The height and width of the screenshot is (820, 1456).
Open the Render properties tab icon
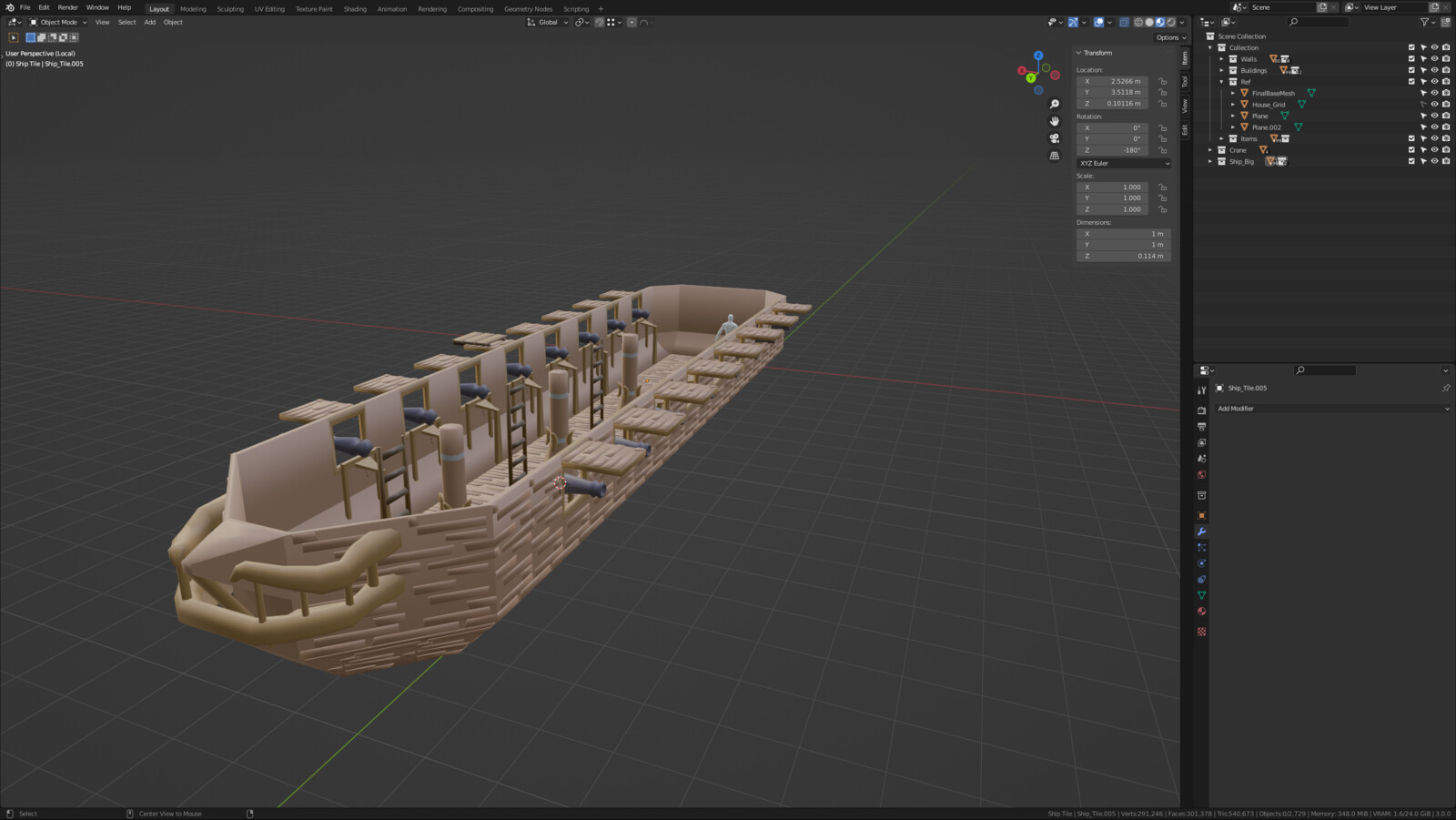point(1201,410)
